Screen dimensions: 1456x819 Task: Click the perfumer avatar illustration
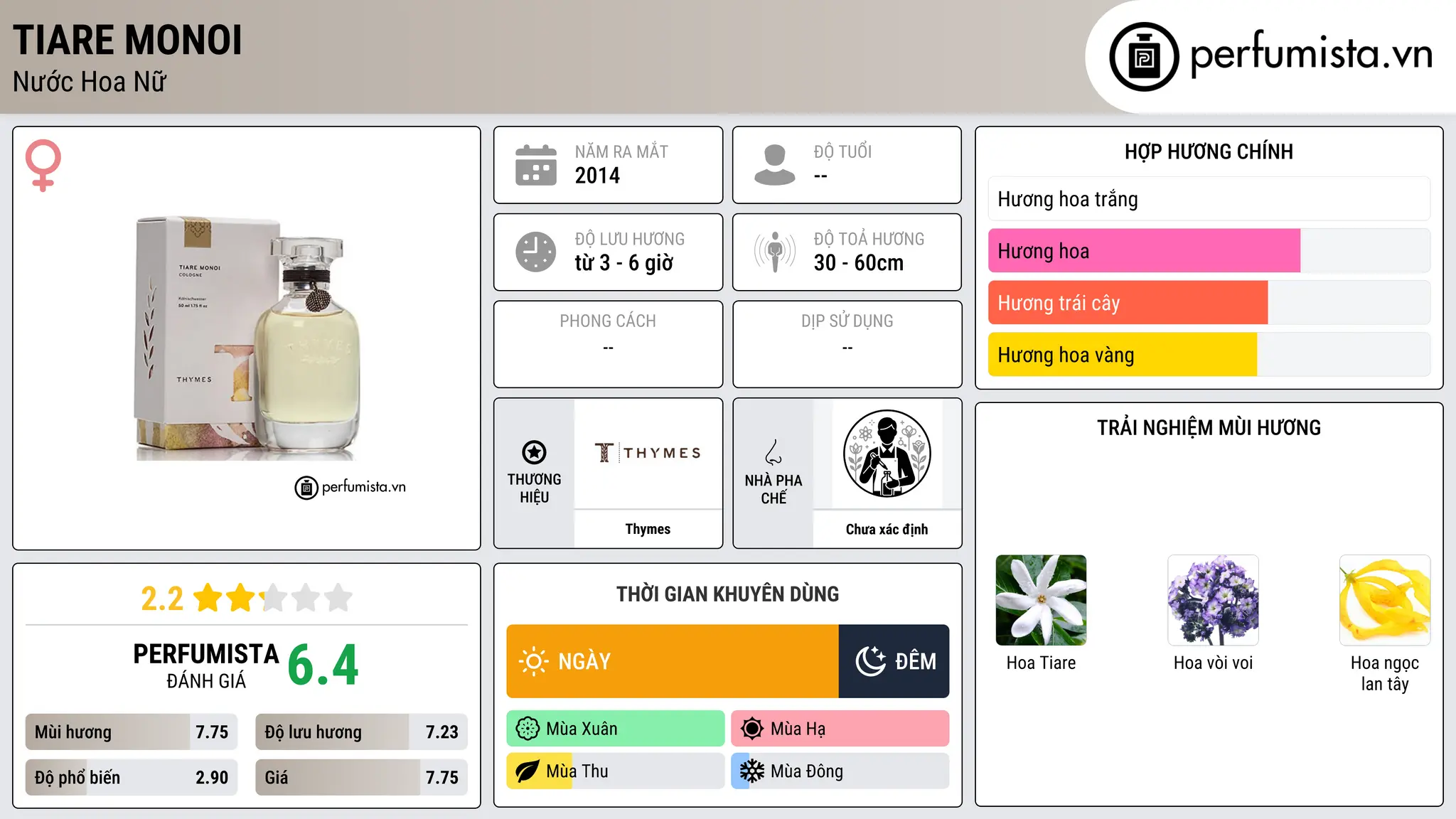pyautogui.click(x=887, y=454)
